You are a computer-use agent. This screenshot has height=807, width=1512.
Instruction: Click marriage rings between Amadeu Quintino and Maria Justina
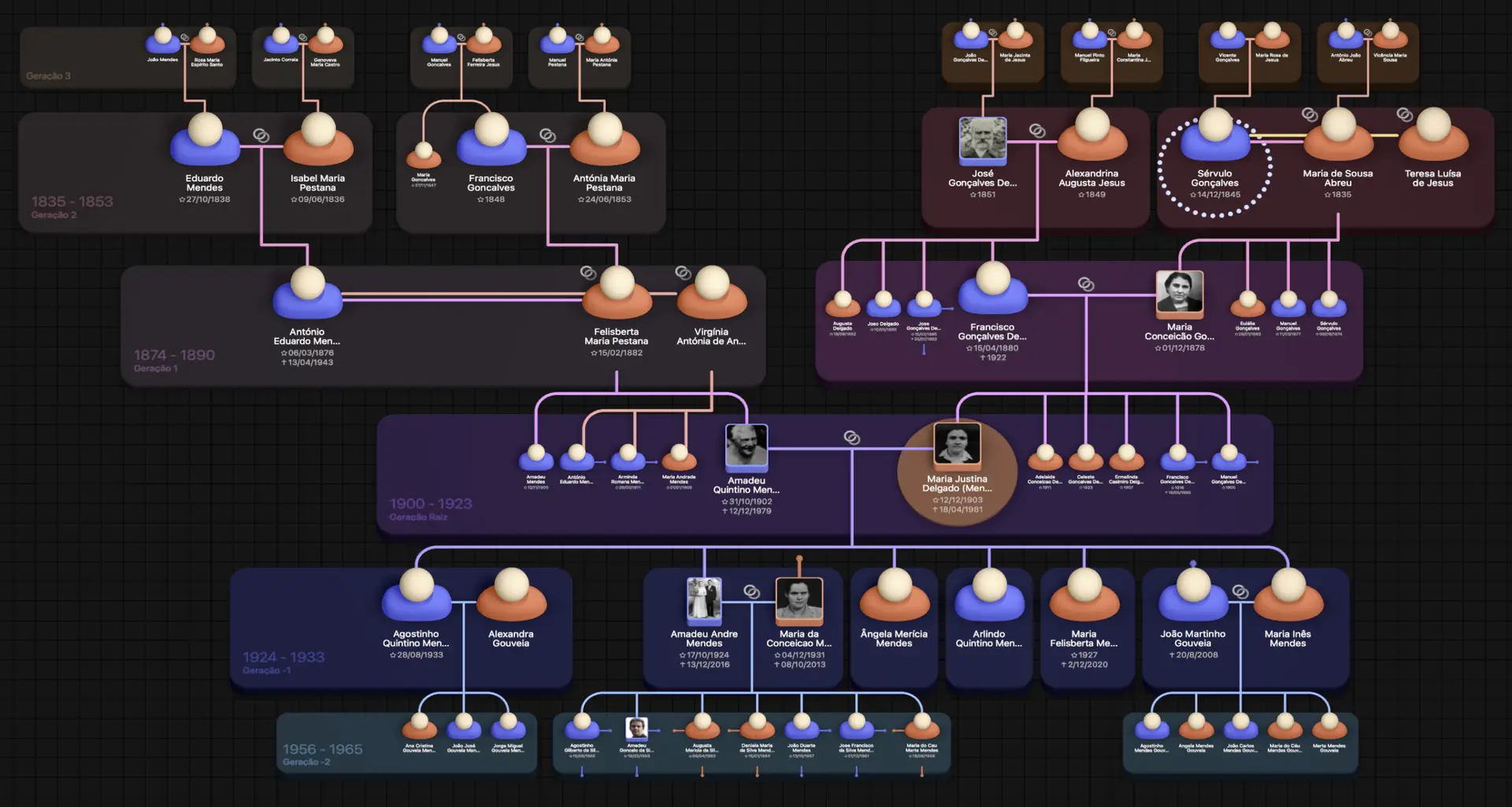pyautogui.click(x=851, y=438)
